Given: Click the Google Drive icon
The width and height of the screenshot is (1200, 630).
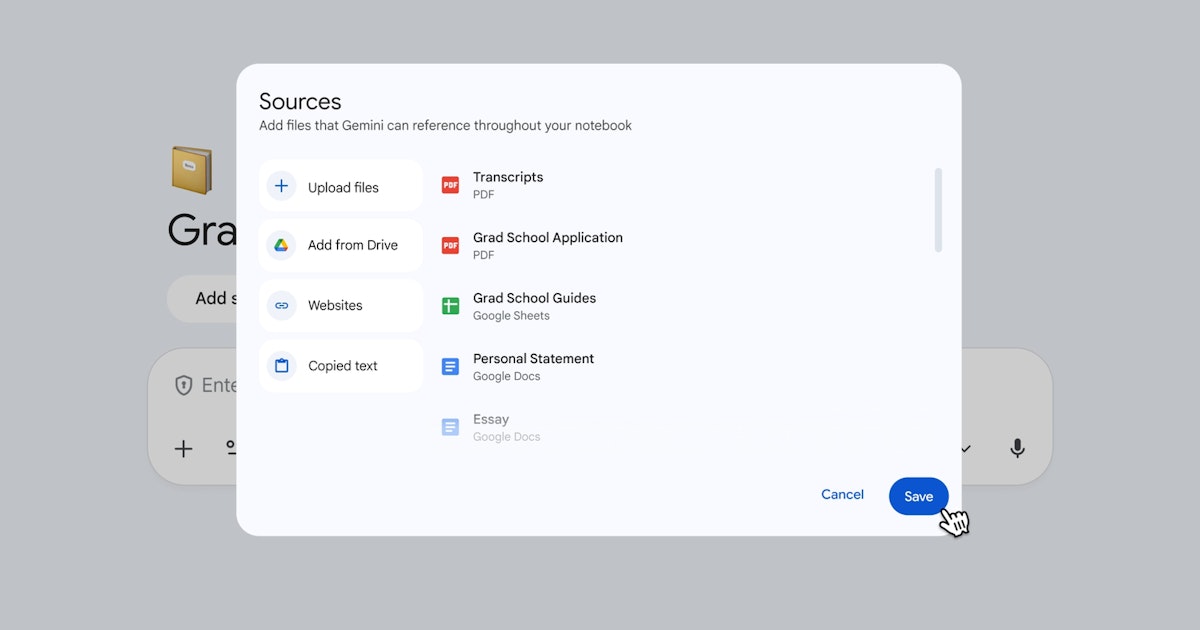Looking at the screenshot, I should point(282,245).
